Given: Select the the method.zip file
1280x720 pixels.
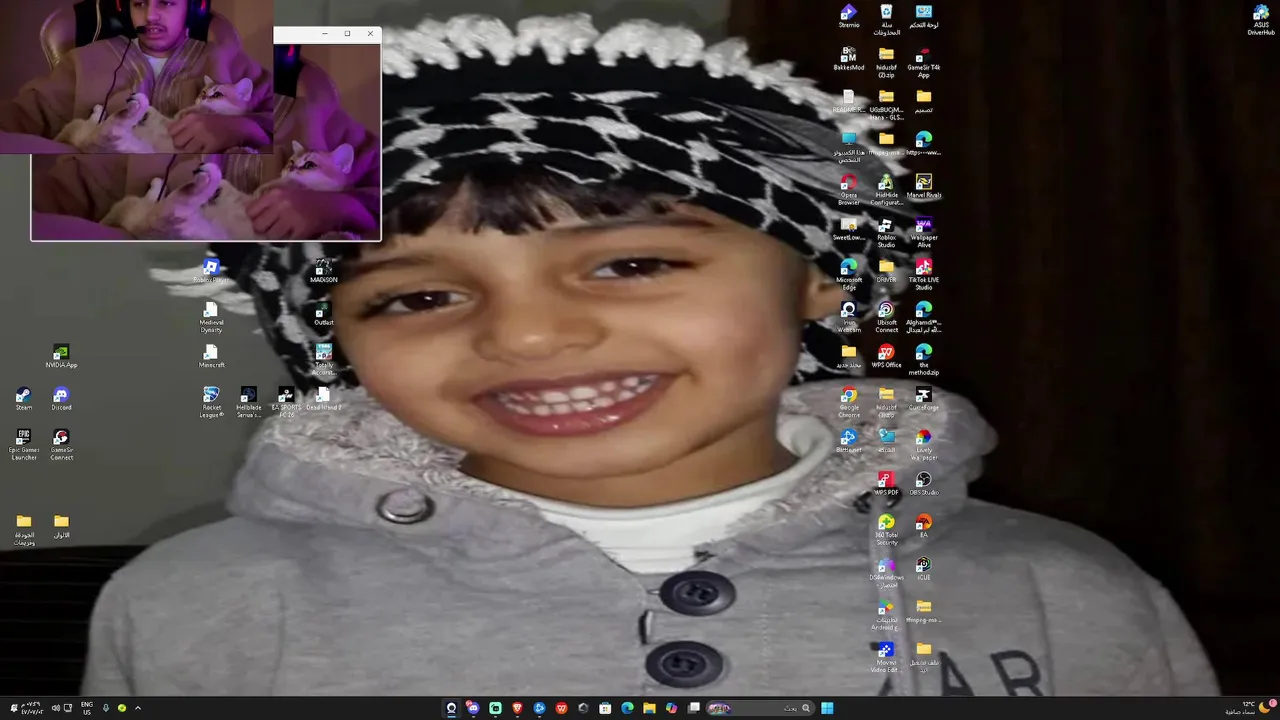Looking at the screenshot, I should coord(923,359).
